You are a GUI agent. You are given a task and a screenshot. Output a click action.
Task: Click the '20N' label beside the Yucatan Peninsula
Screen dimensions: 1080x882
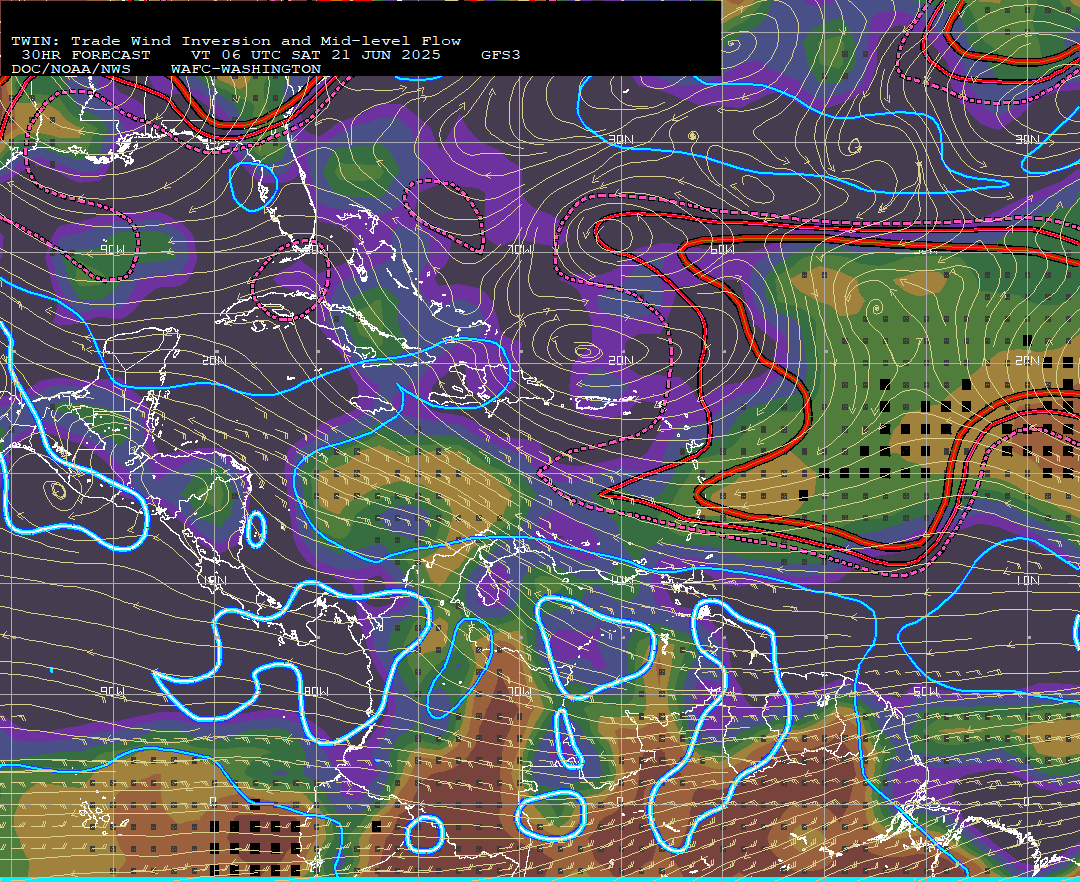coord(215,360)
